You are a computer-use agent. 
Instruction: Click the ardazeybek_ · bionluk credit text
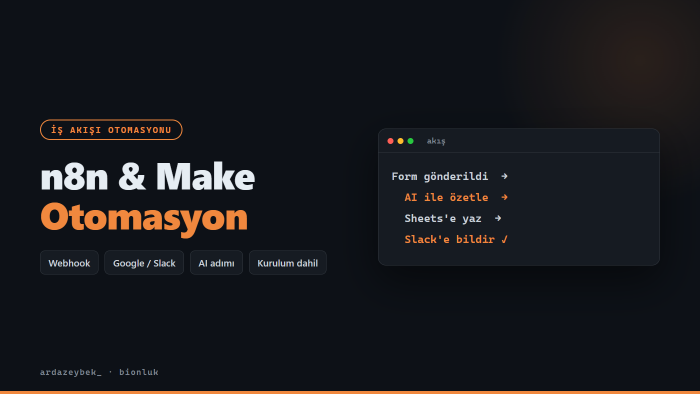pos(99,372)
